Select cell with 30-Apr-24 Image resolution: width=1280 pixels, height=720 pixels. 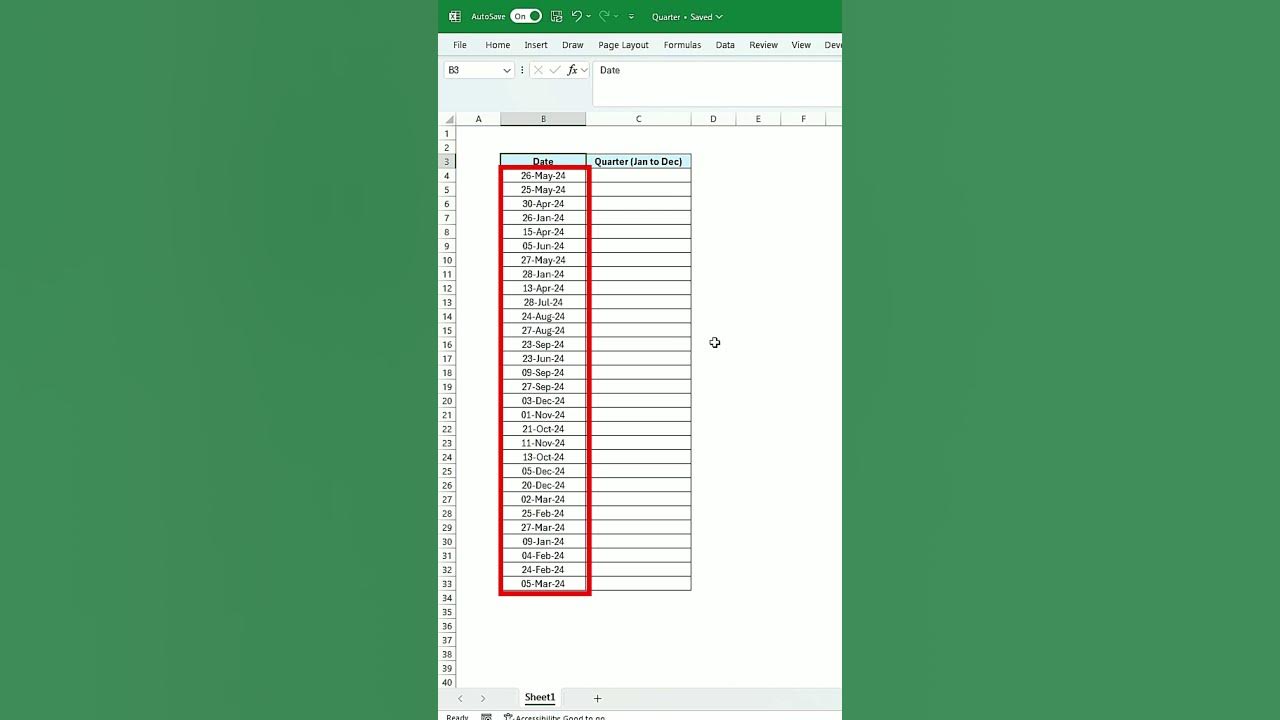pyautogui.click(x=543, y=204)
